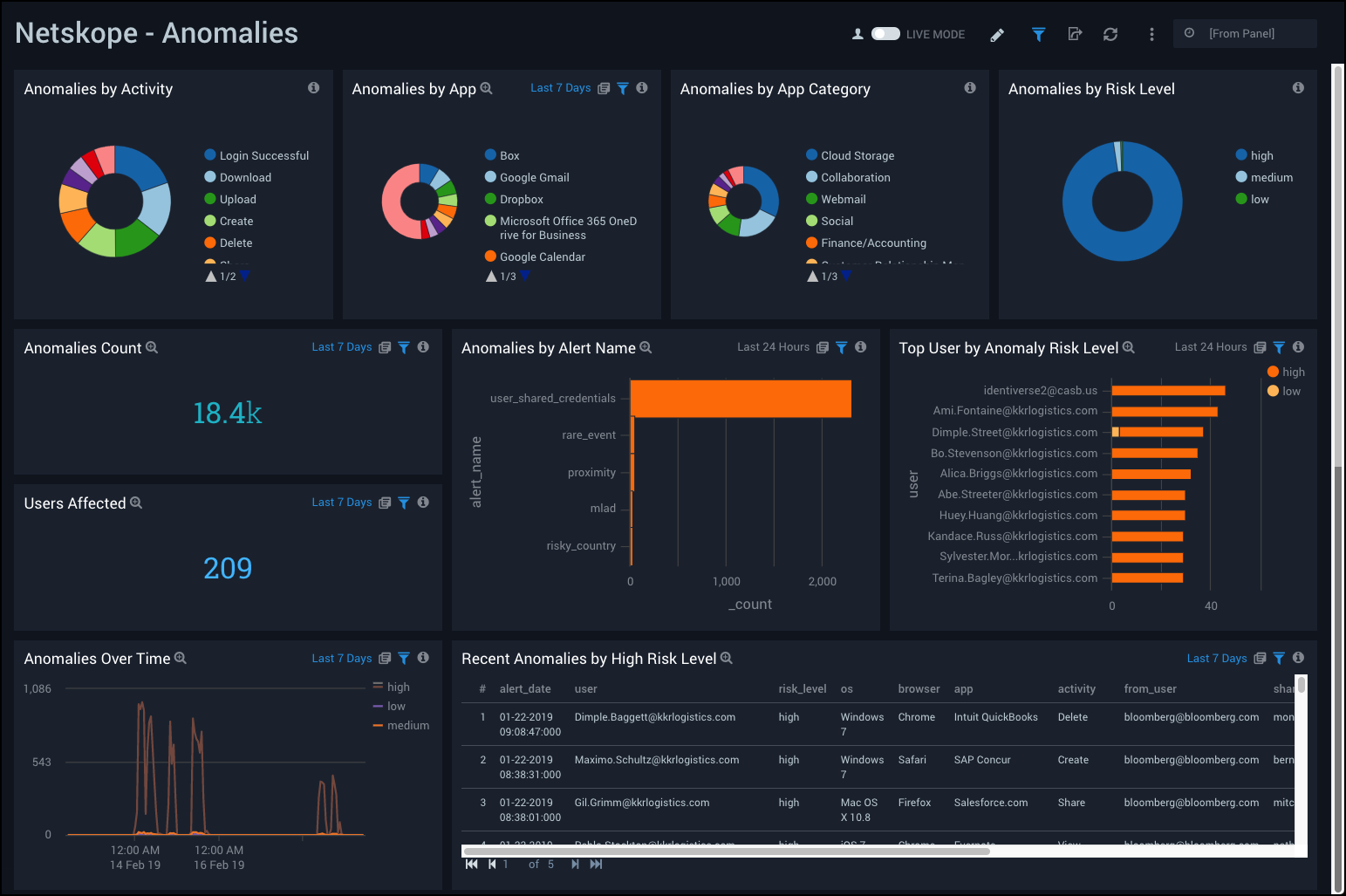Screen dimensions: 1346x896
Task: Click the info icon on Anomalies by Risk Level
Action: pos(1297,87)
